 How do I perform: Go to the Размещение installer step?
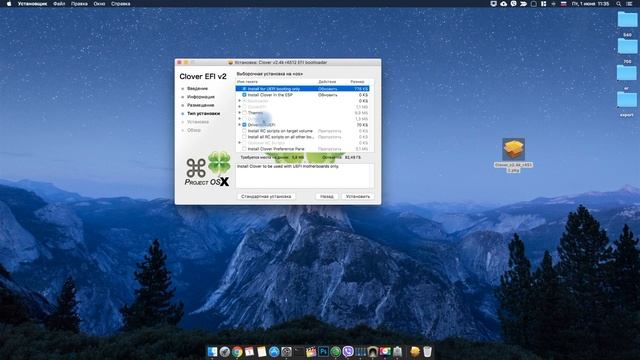pos(200,105)
